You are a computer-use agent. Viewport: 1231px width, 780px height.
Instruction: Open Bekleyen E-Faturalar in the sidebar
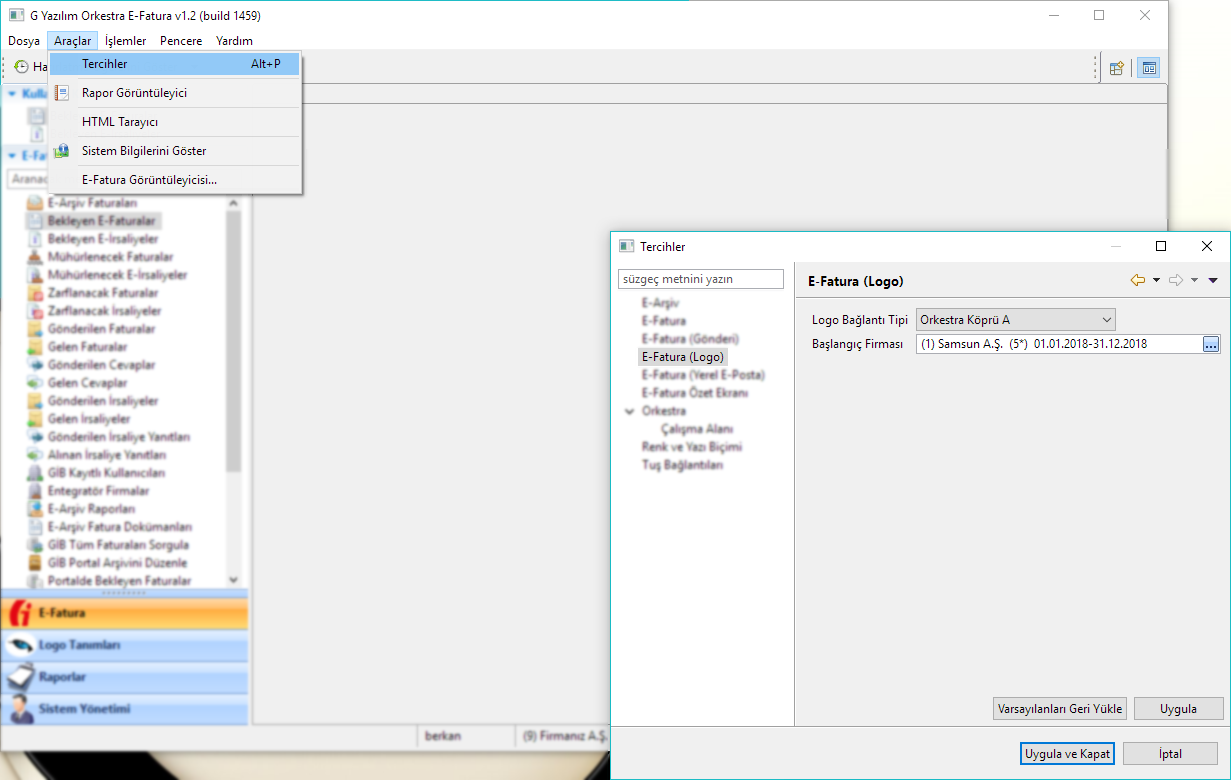point(90,221)
